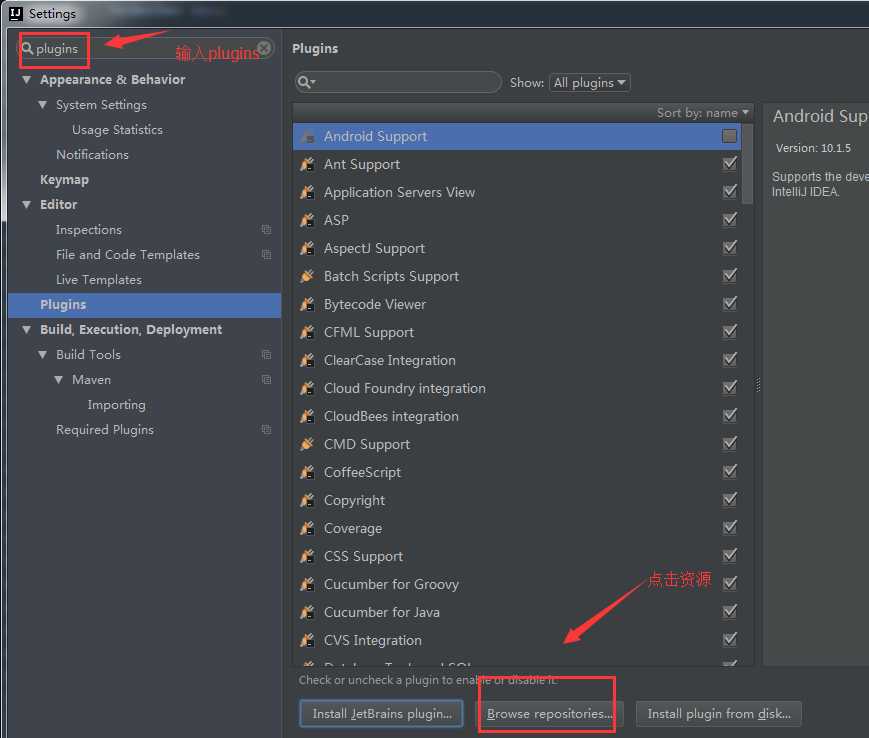Select the Cloud Foundry integration row text
This screenshot has height=738, width=869.
pos(405,388)
